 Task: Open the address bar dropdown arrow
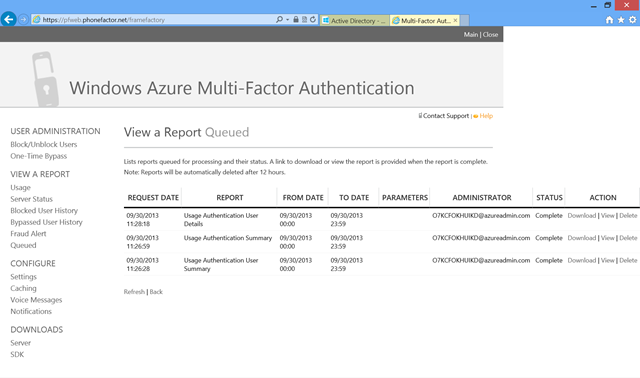(287, 20)
